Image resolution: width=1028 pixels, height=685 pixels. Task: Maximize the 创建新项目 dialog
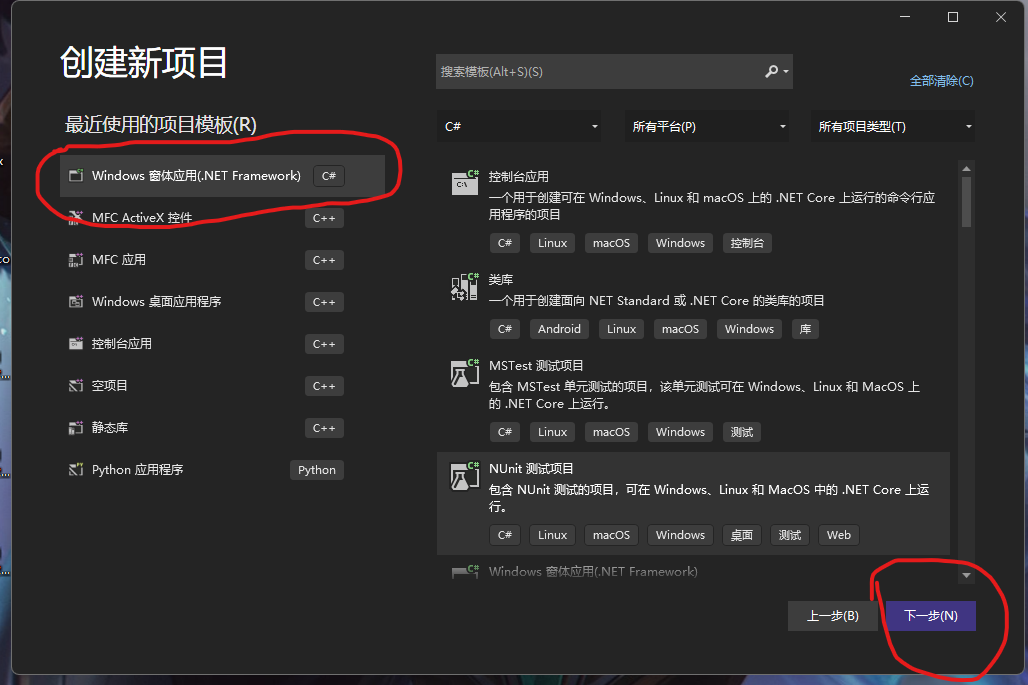953,17
